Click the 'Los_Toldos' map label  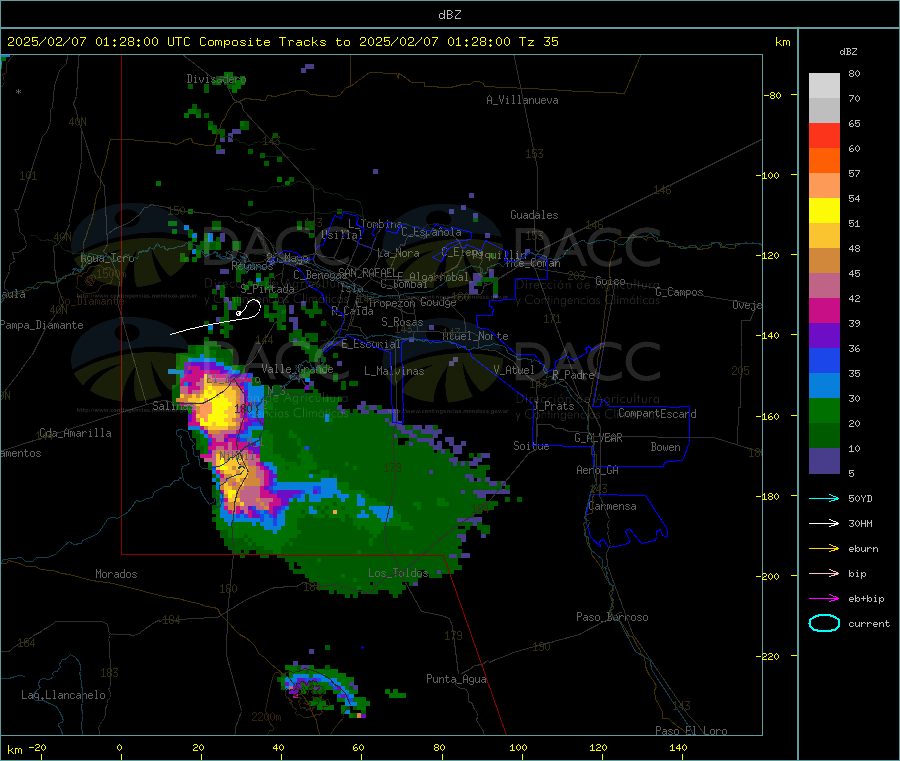398,573
